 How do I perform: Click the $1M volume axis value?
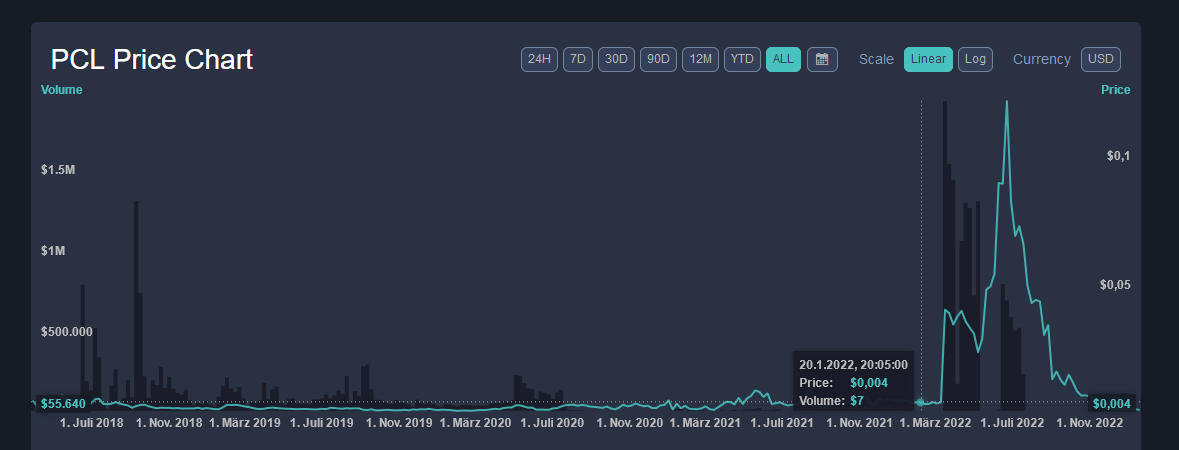click(53, 251)
